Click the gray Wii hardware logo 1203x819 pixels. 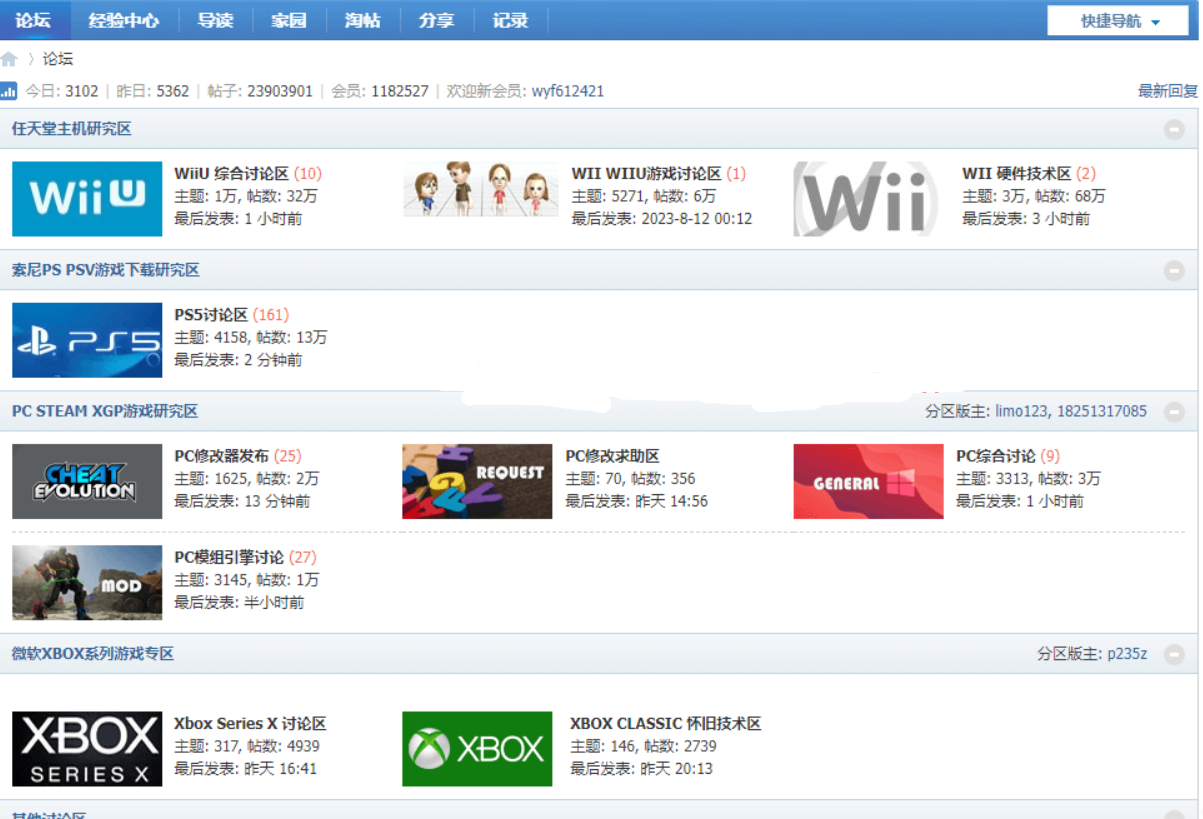pos(866,198)
